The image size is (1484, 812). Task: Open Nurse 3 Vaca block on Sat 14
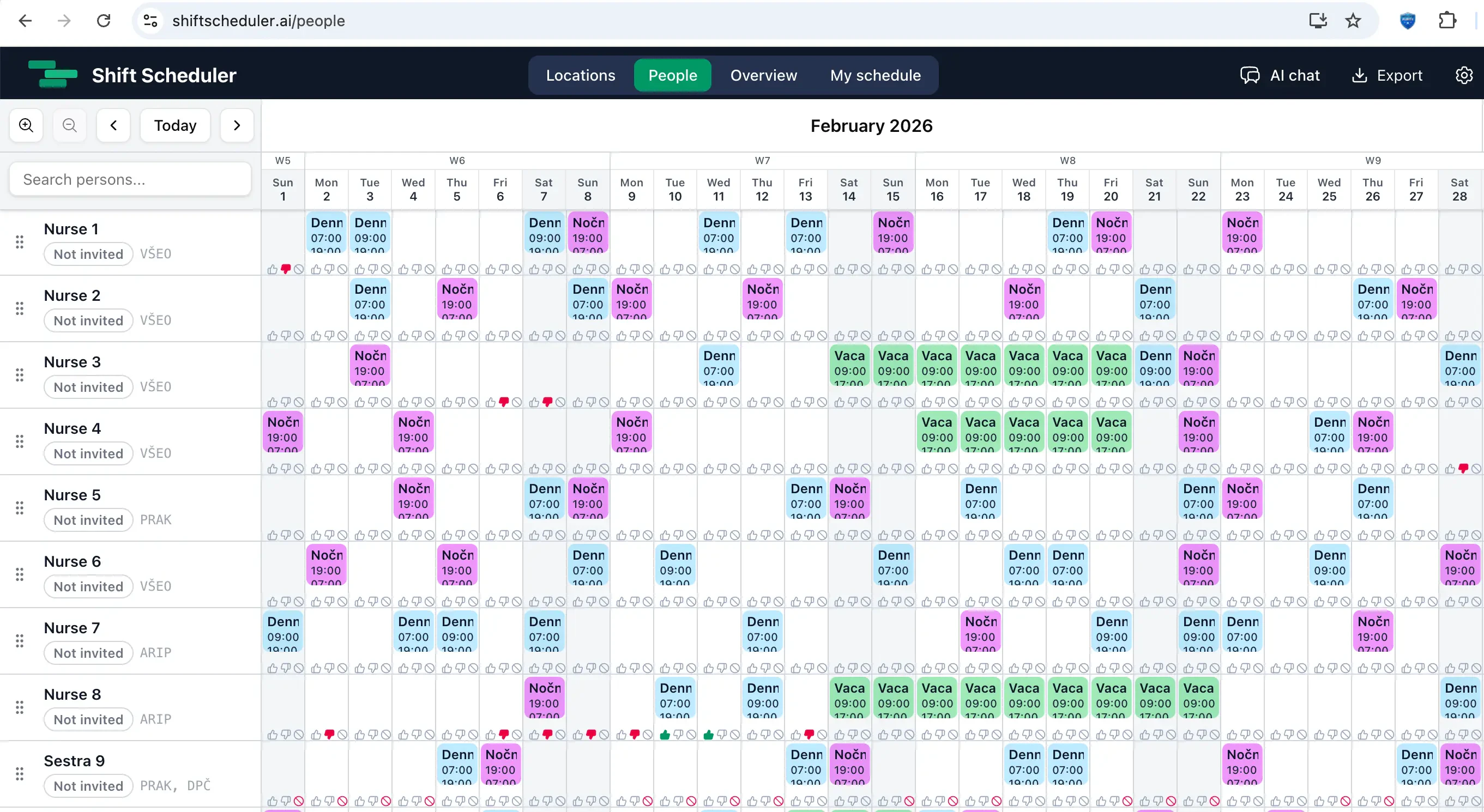(849, 366)
